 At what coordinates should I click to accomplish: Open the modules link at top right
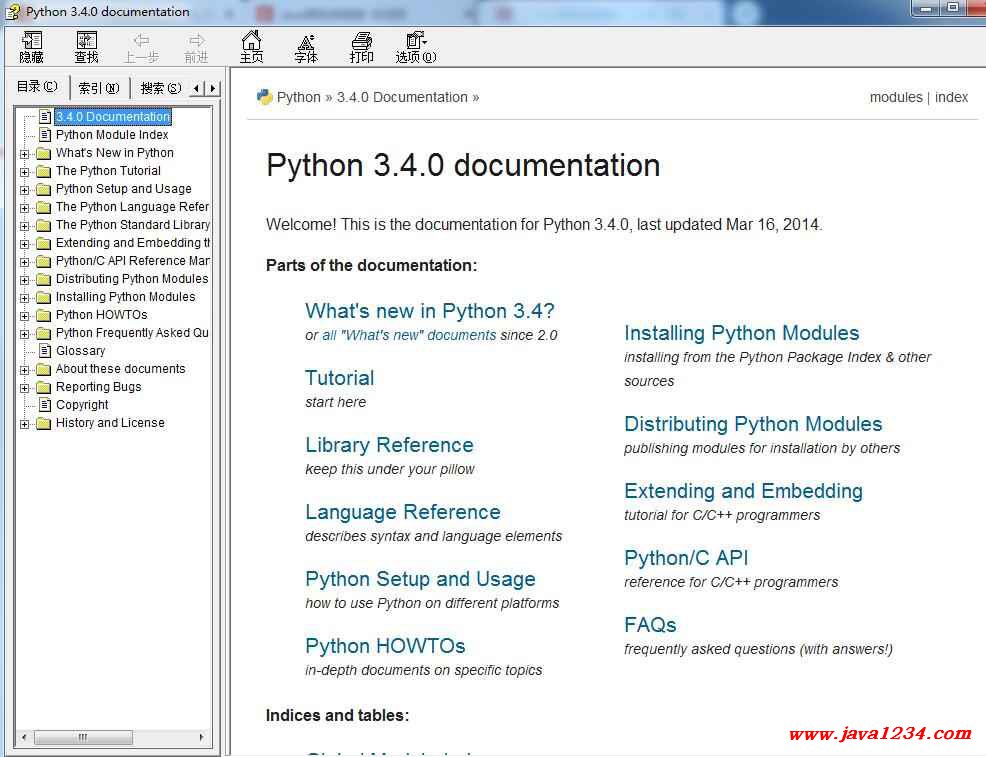pos(895,97)
